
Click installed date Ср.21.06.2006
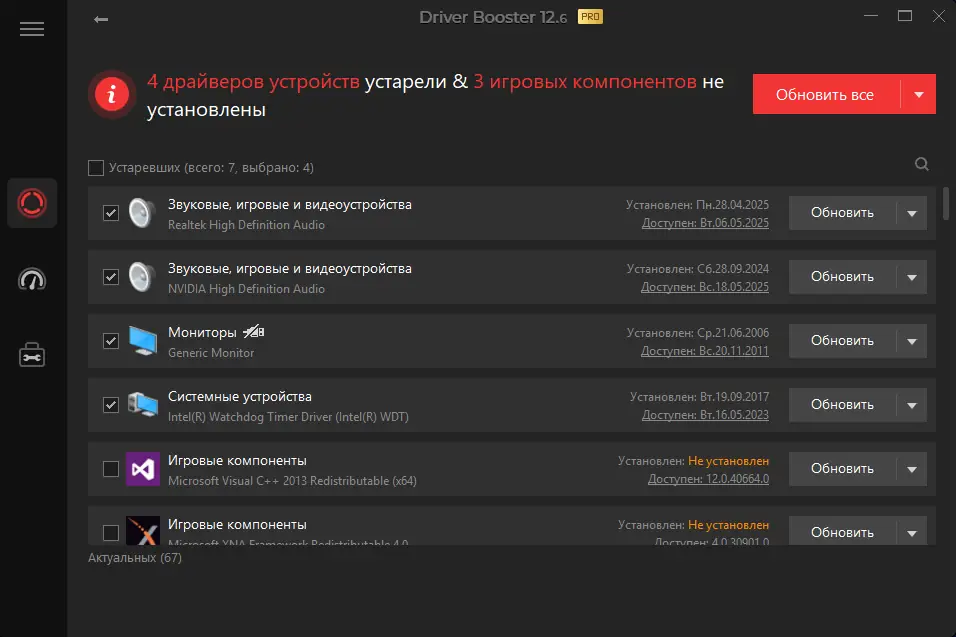tap(733, 333)
